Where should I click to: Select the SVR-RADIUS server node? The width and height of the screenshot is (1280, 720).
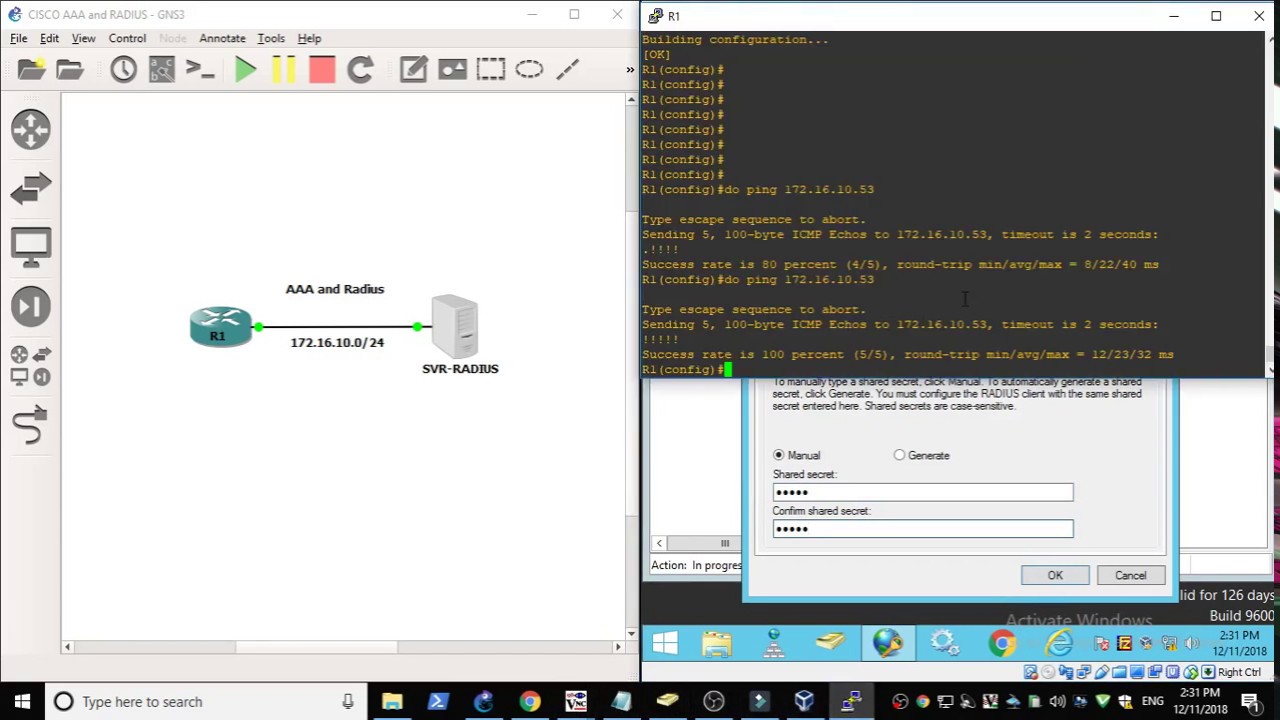tap(456, 326)
